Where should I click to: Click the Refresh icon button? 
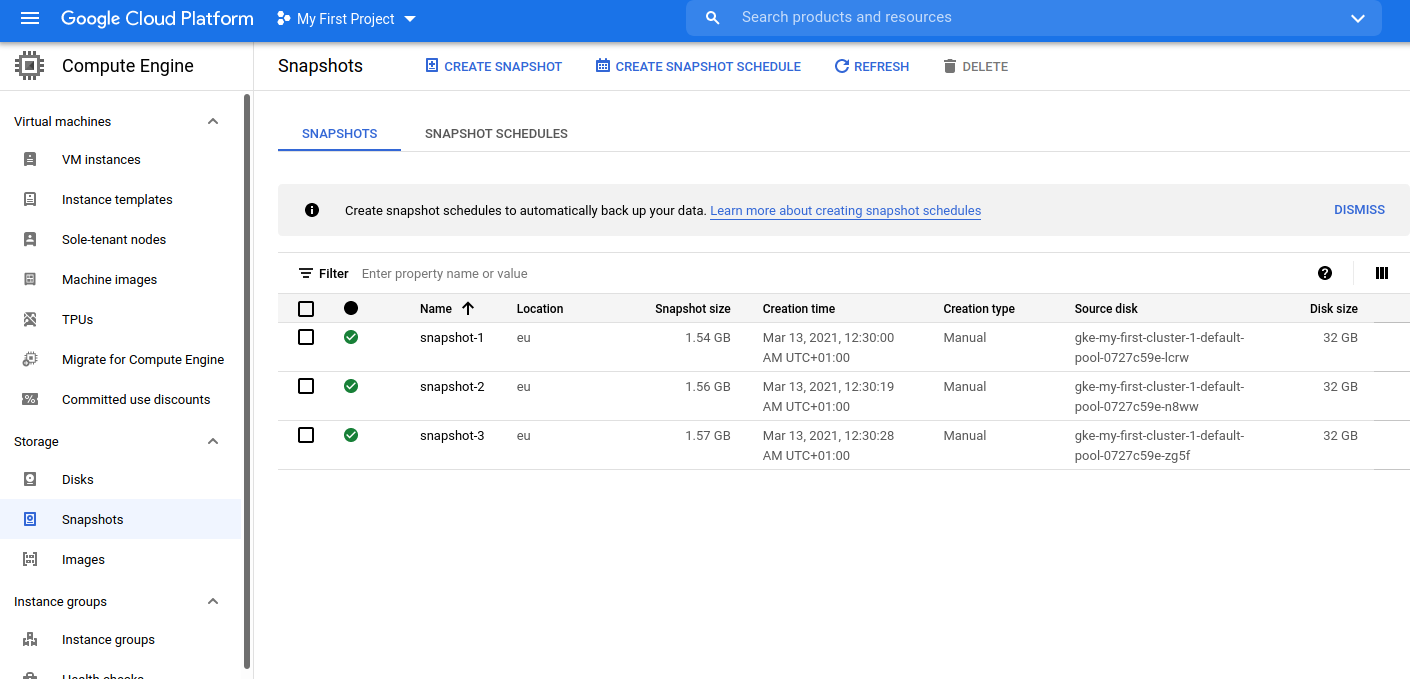(842, 66)
